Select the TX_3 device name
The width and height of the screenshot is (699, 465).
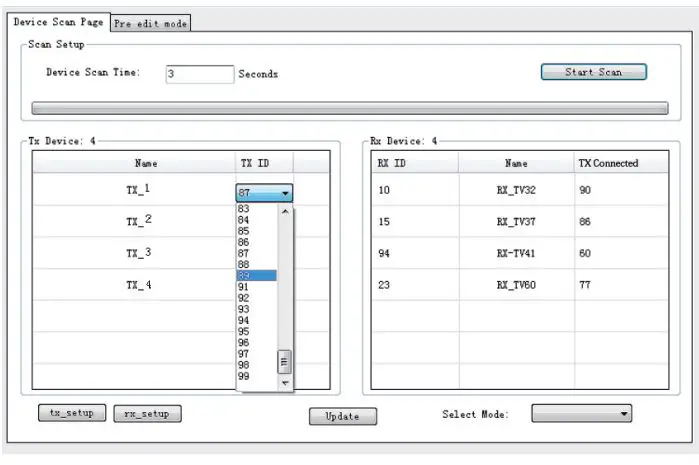(x=139, y=252)
